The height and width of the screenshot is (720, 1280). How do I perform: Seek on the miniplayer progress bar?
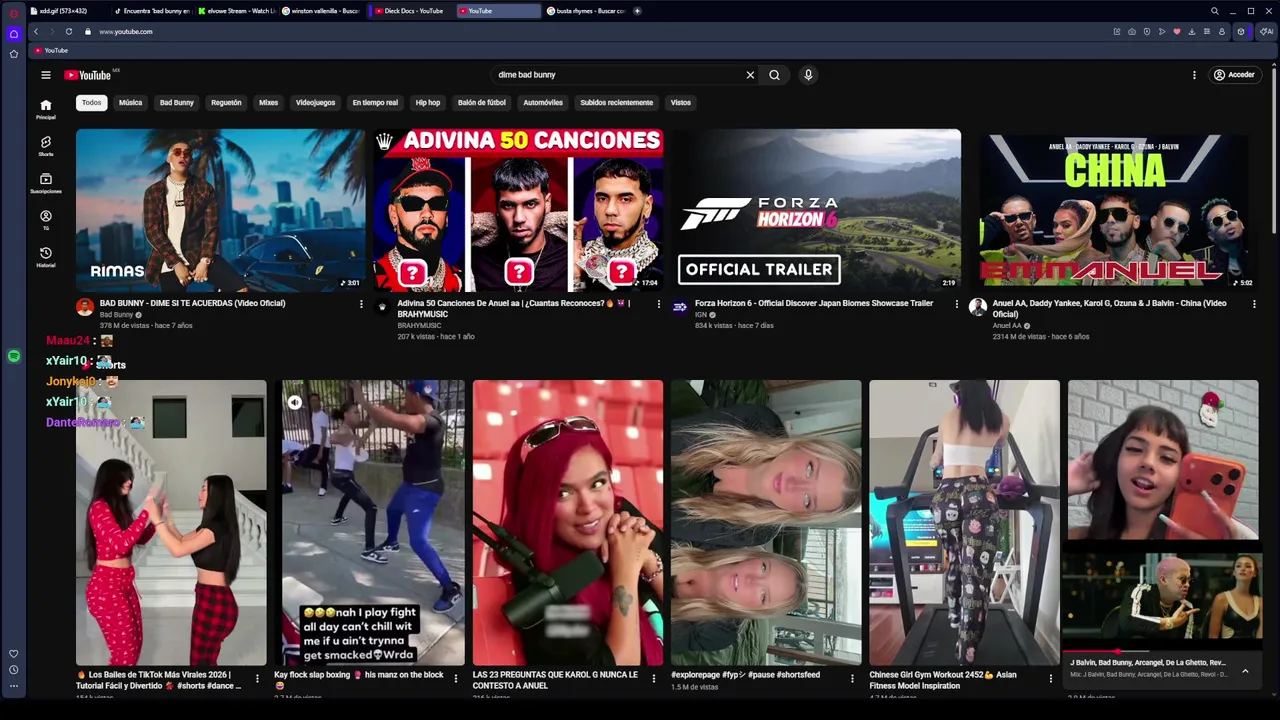(x=1161, y=652)
